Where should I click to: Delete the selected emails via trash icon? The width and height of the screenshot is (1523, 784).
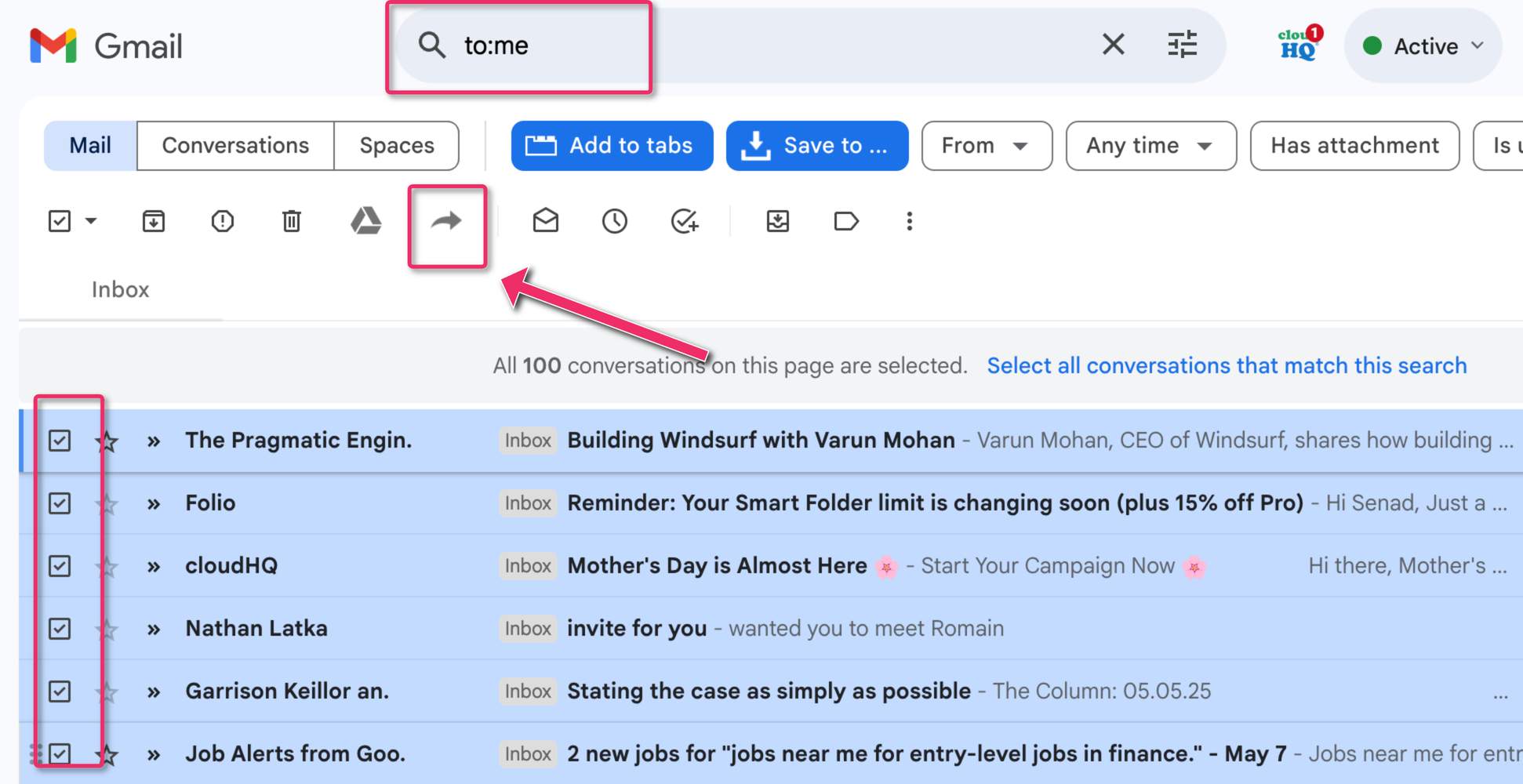pyautogui.click(x=292, y=221)
